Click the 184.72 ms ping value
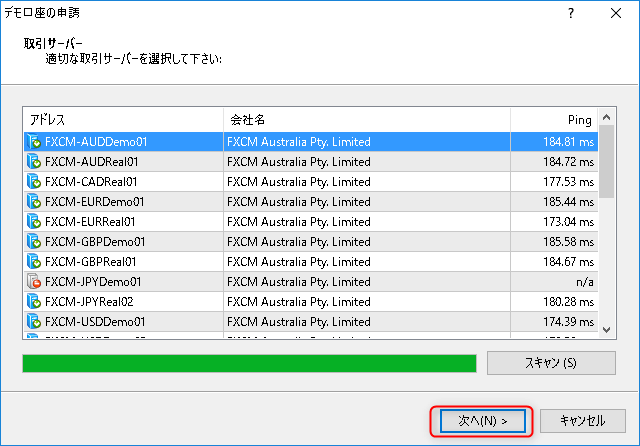This screenshot has height=446, width=640. click(568, 162)
